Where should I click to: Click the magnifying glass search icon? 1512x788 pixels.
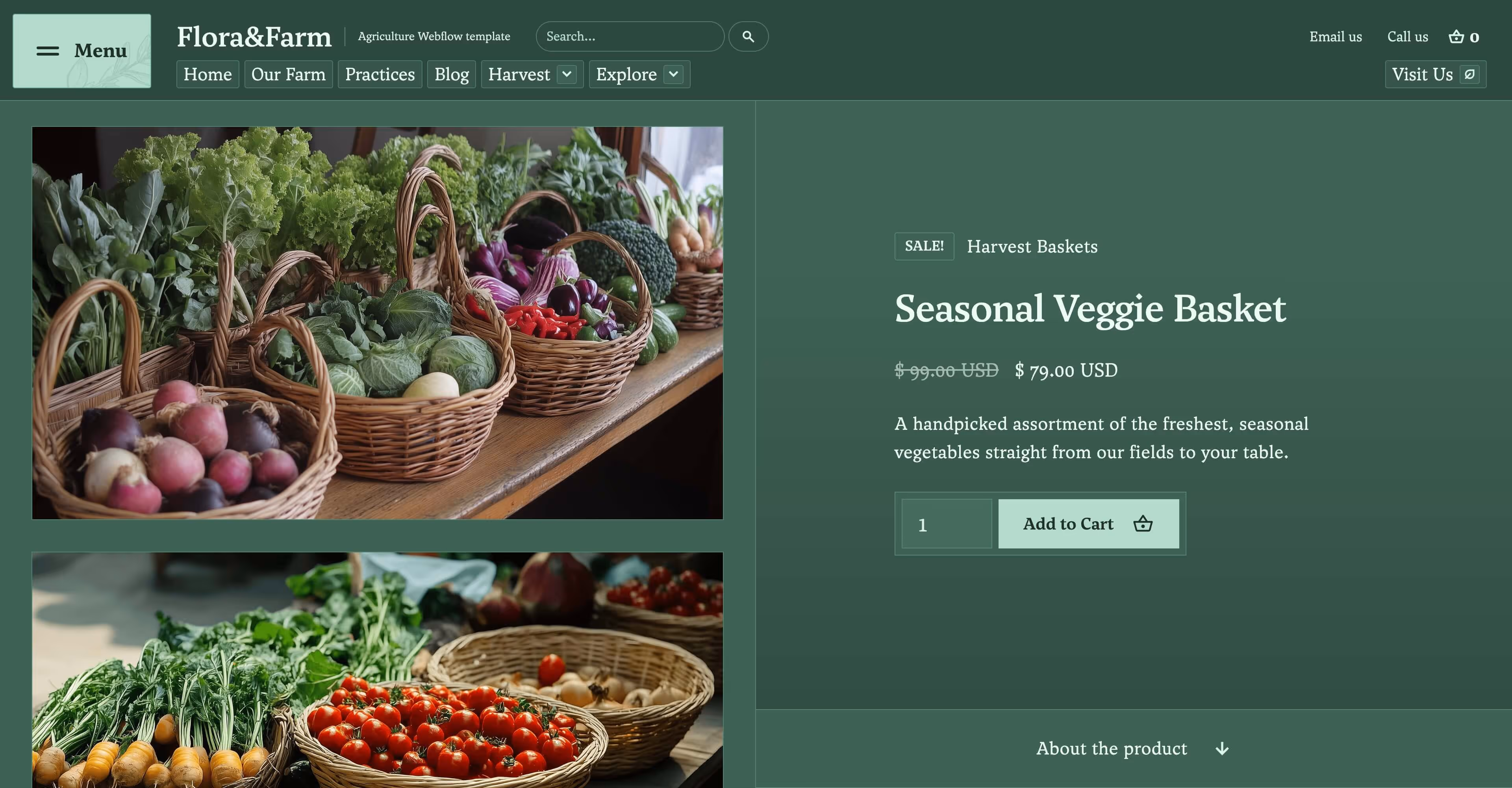tap(749, 36)
